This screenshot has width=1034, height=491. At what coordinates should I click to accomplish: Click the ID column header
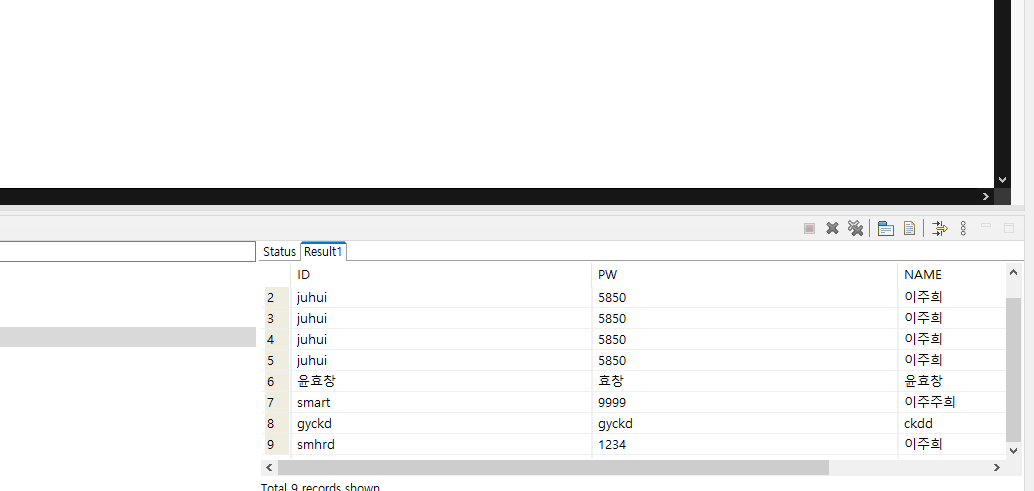441,275
